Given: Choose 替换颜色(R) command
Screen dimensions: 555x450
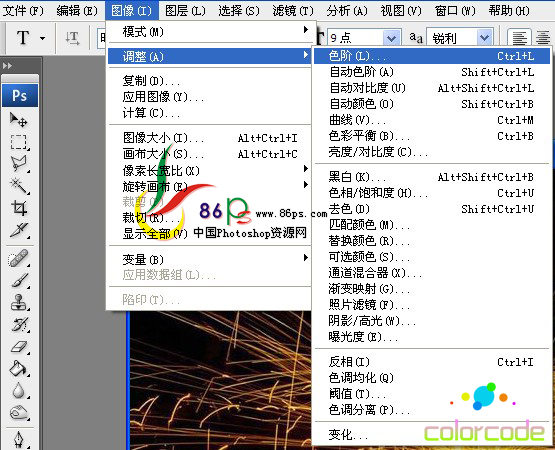Looking at the screenshot, I should click(x=431, y=241).
